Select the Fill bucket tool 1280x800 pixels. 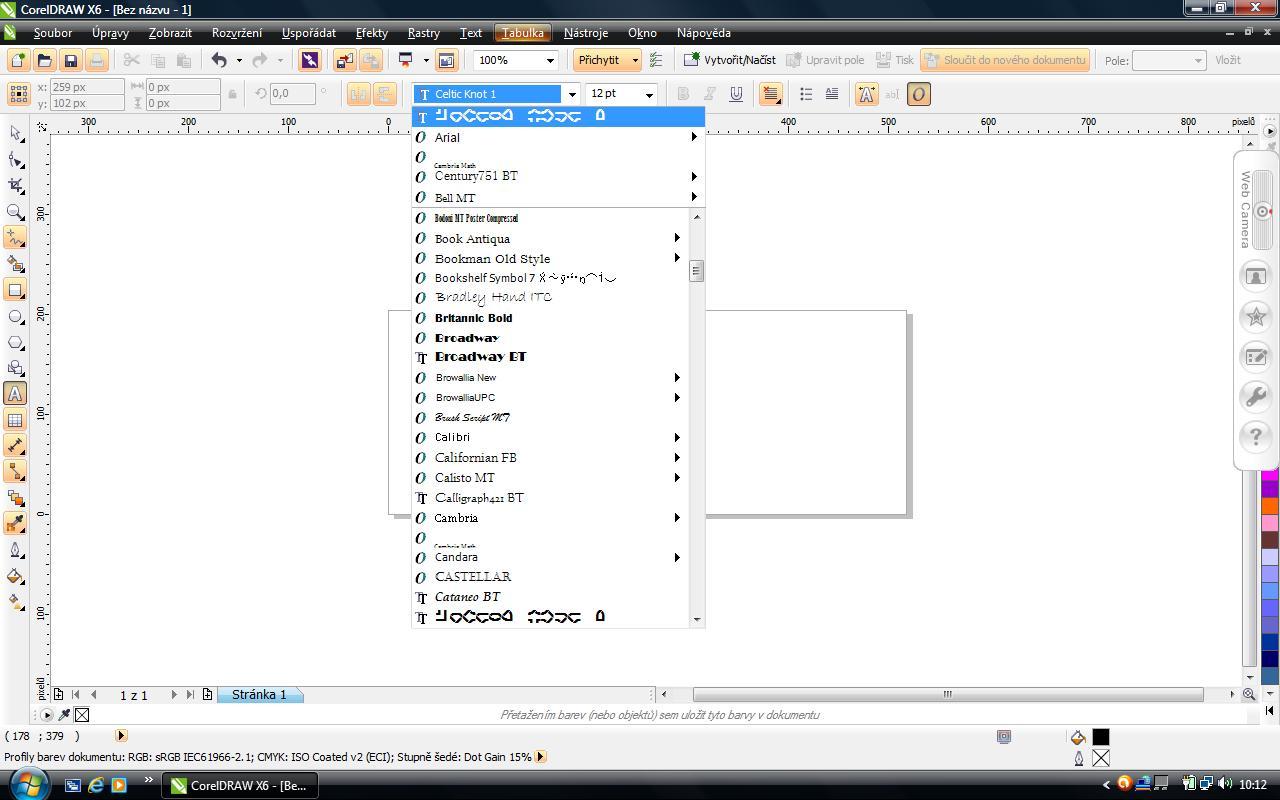(15, 576)
